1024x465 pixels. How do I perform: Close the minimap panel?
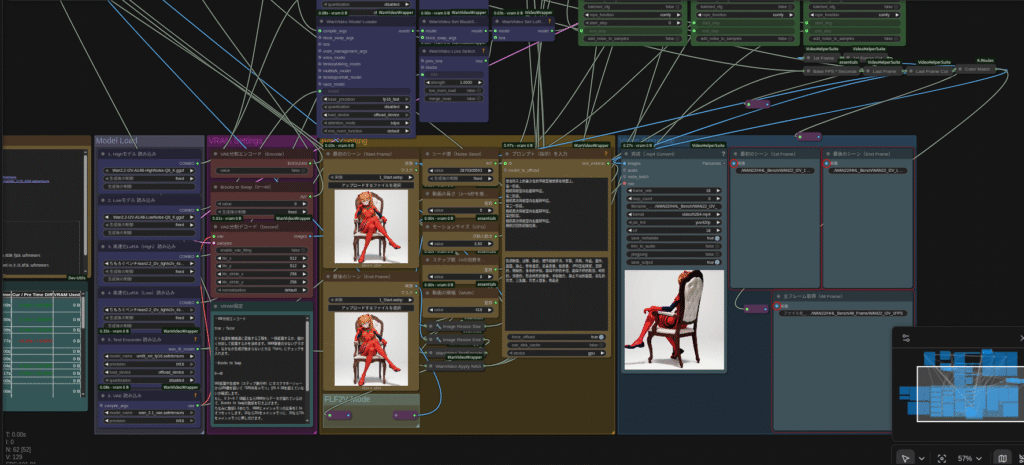[x=1020, y=339]
